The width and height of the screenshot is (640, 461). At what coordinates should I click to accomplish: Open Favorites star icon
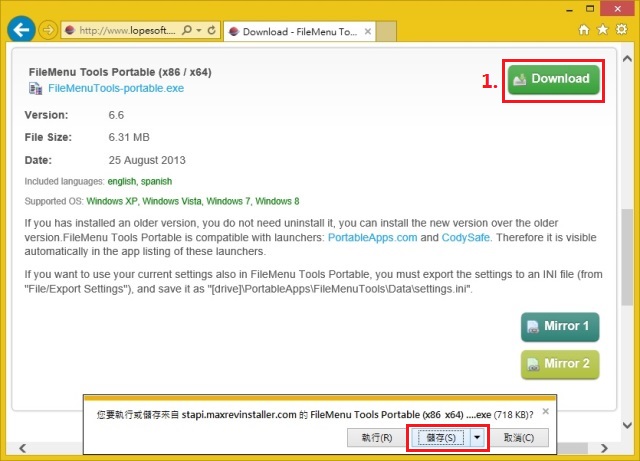(x=603, y=30)
